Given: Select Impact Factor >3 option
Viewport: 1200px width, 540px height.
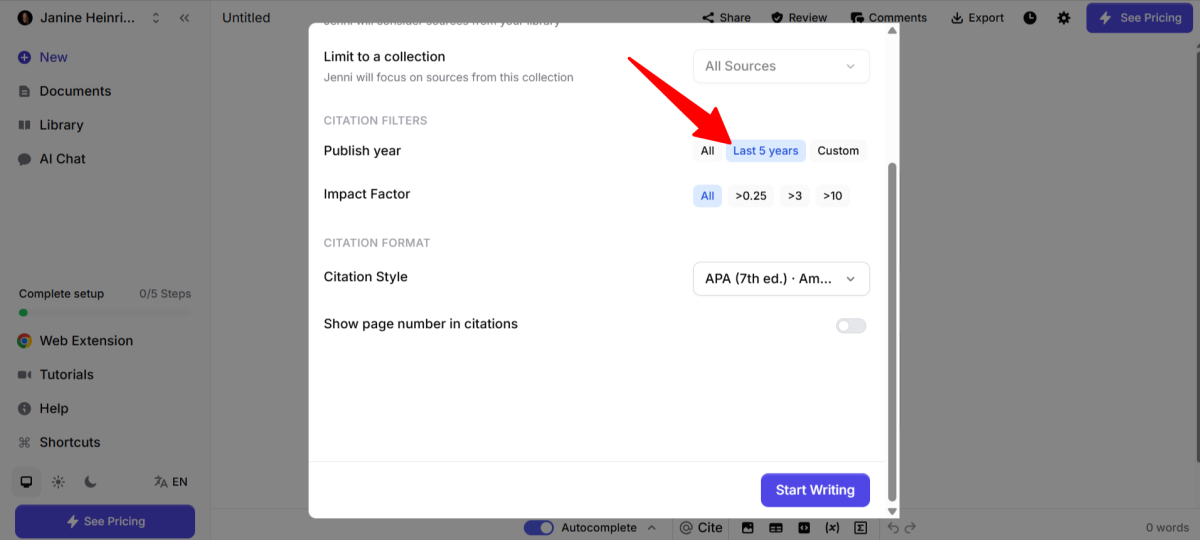Looking at the screenshot, I should [795, 196].
